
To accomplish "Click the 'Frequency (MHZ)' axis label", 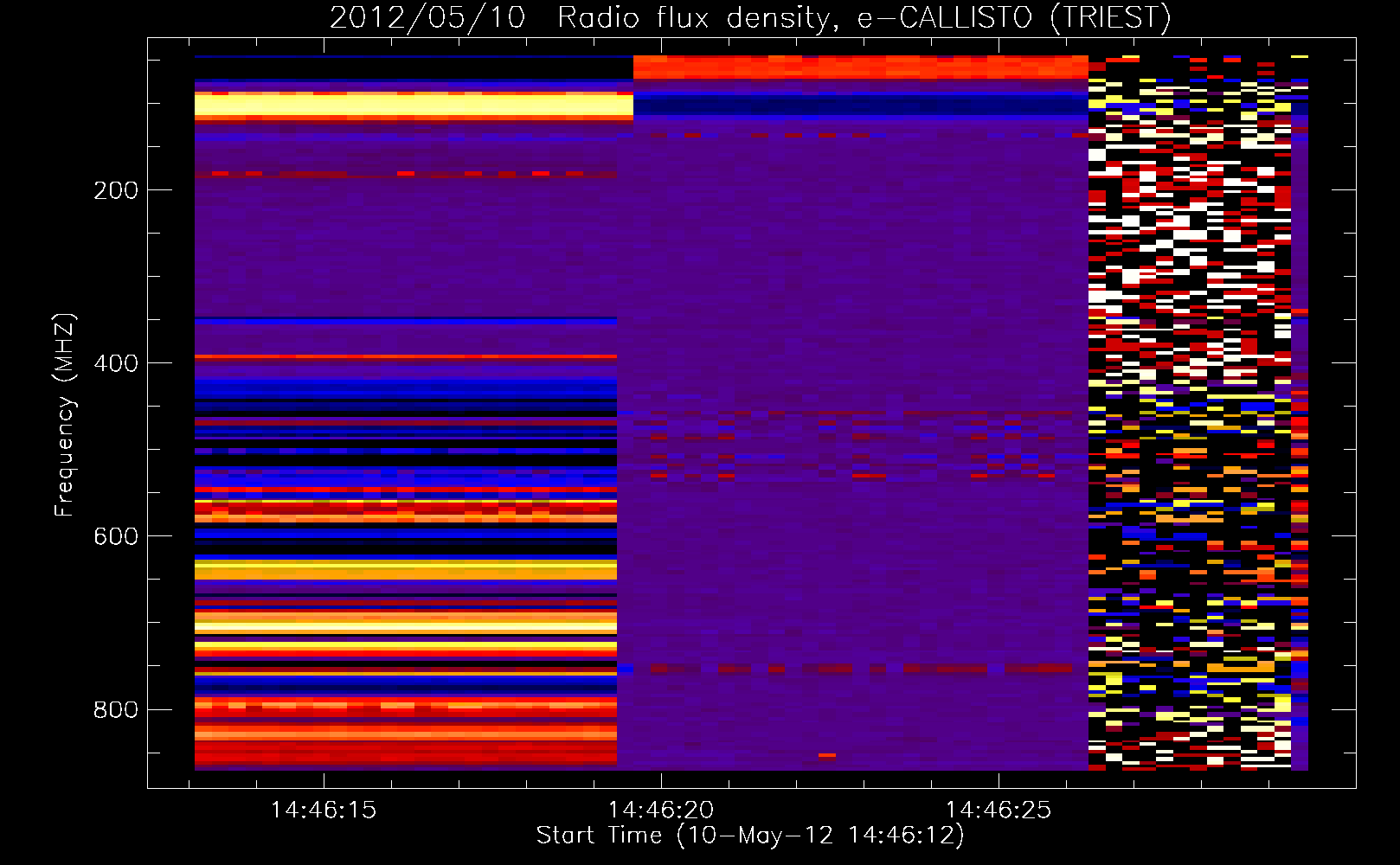I will [64, 415].
